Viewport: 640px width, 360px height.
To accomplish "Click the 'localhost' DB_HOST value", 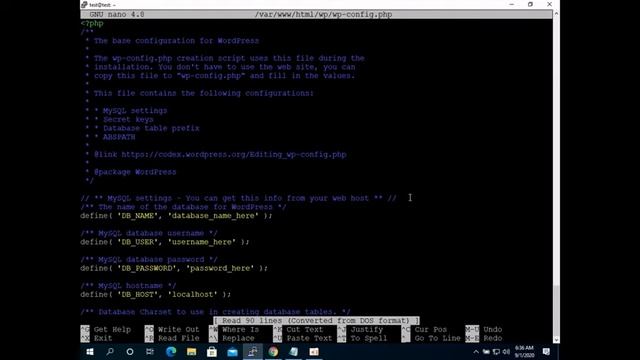I will point(193,294).
